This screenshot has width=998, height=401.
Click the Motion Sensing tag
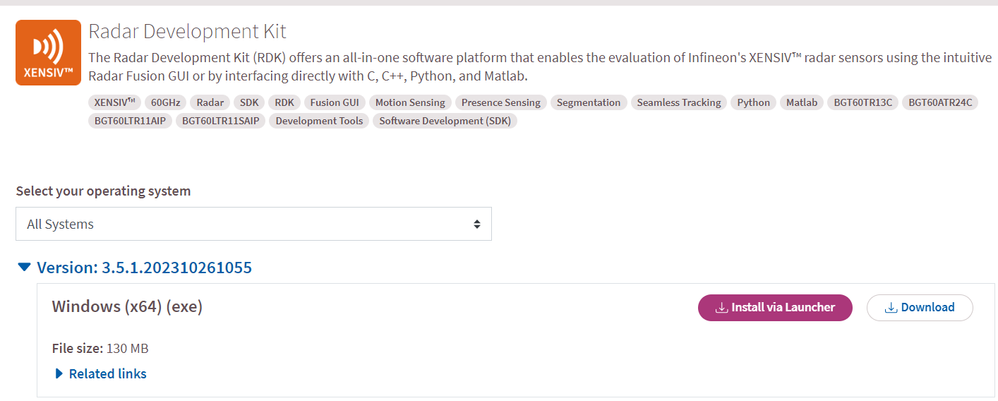(410, 102)
